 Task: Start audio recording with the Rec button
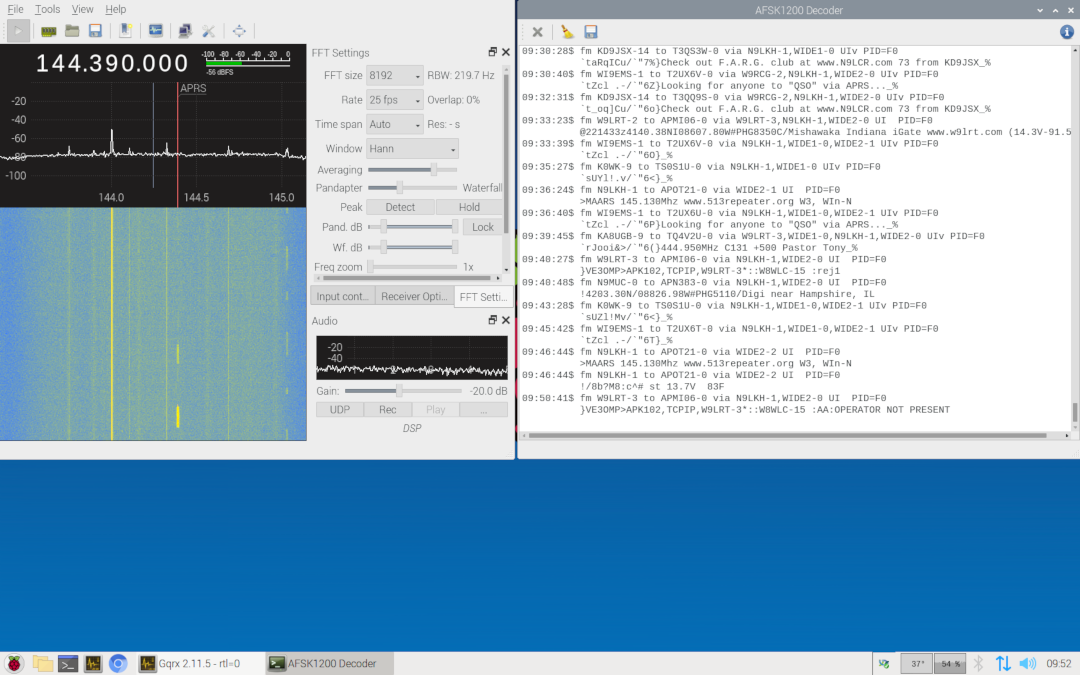pyautogui.click(x=388, y=409)
